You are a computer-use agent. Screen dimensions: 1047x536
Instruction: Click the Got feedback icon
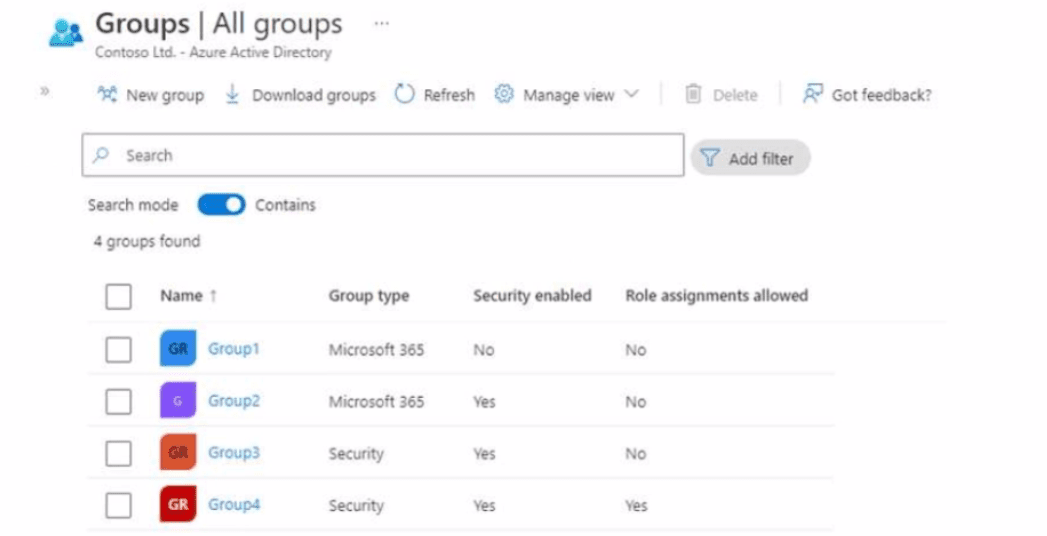tap(812, 95)
